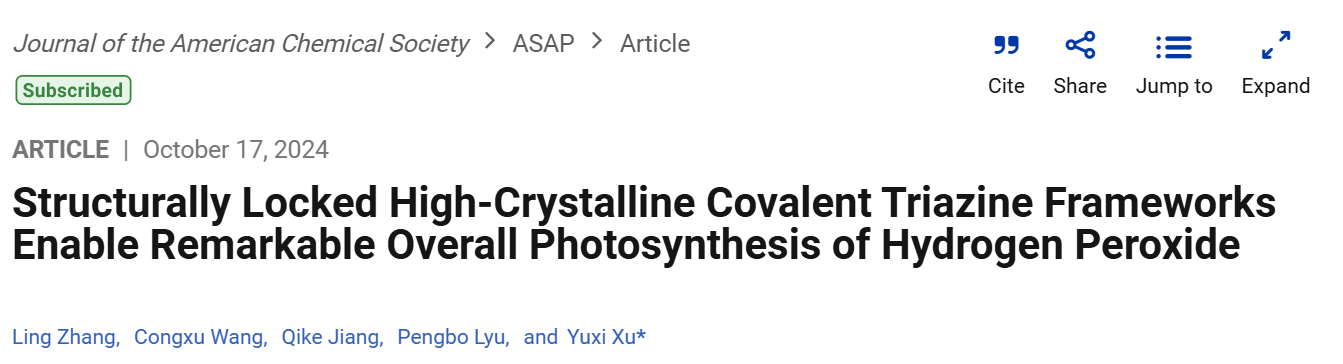Open author Yuxi Xu's details
This screenshot has height=364, width=1343.
599,337
